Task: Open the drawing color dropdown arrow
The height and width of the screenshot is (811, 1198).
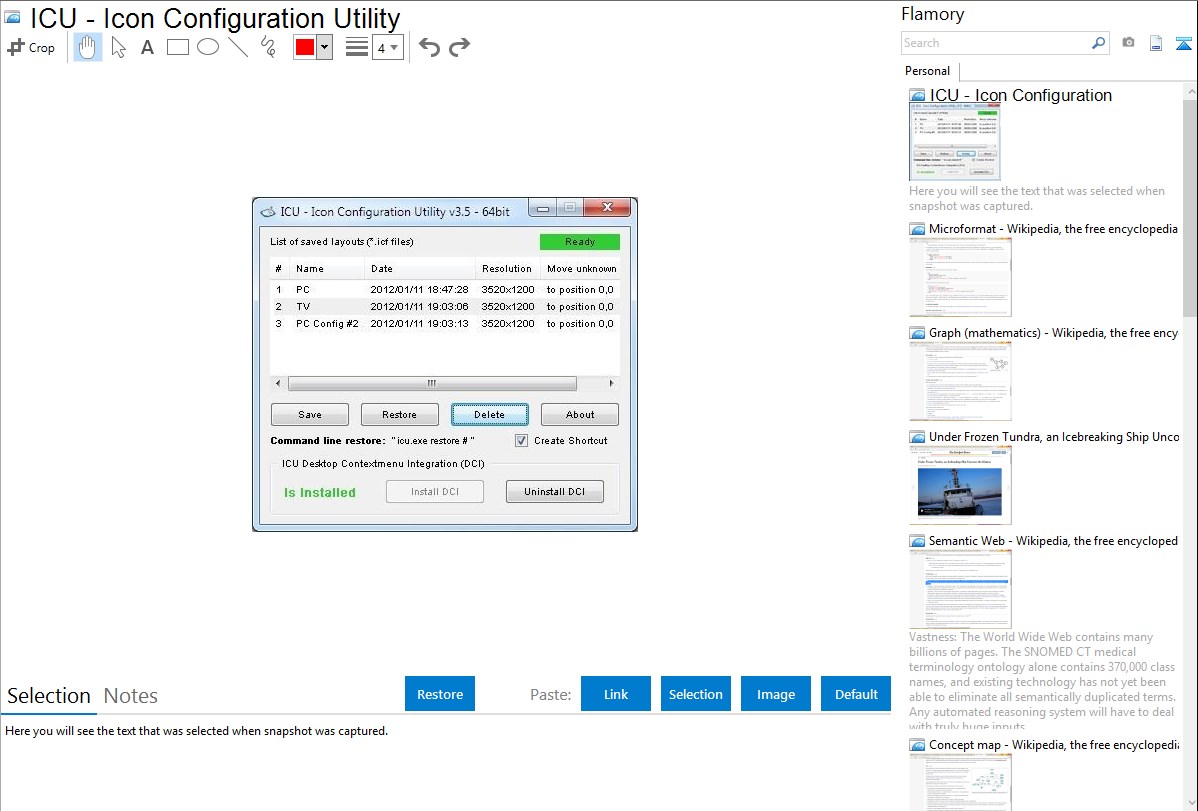Action: click(325, 47)
